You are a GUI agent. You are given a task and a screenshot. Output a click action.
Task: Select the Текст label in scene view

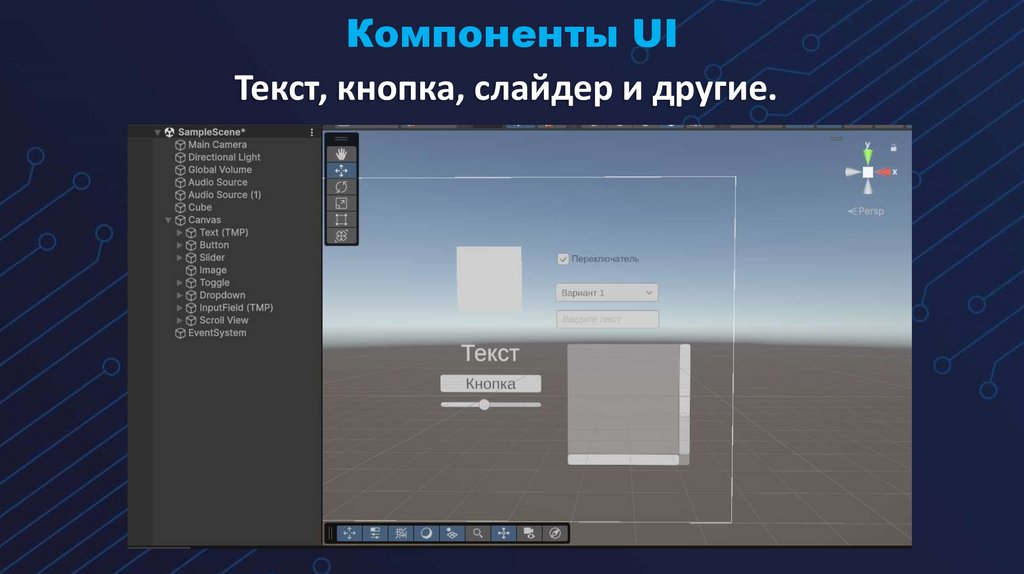pyautogui.click(x=490, y=353)
